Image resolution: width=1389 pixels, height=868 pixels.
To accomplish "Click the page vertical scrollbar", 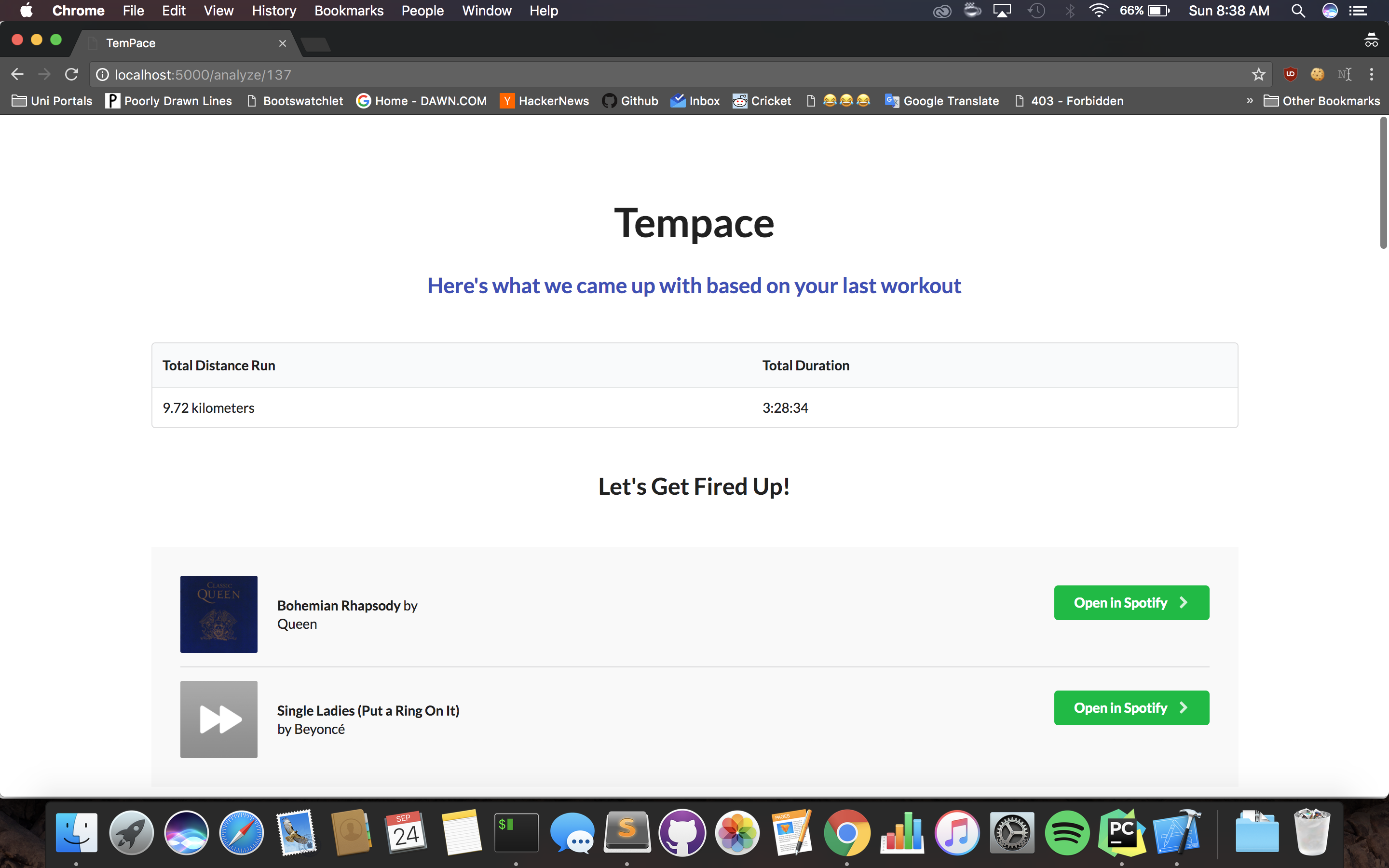I will coord(1383,184).
